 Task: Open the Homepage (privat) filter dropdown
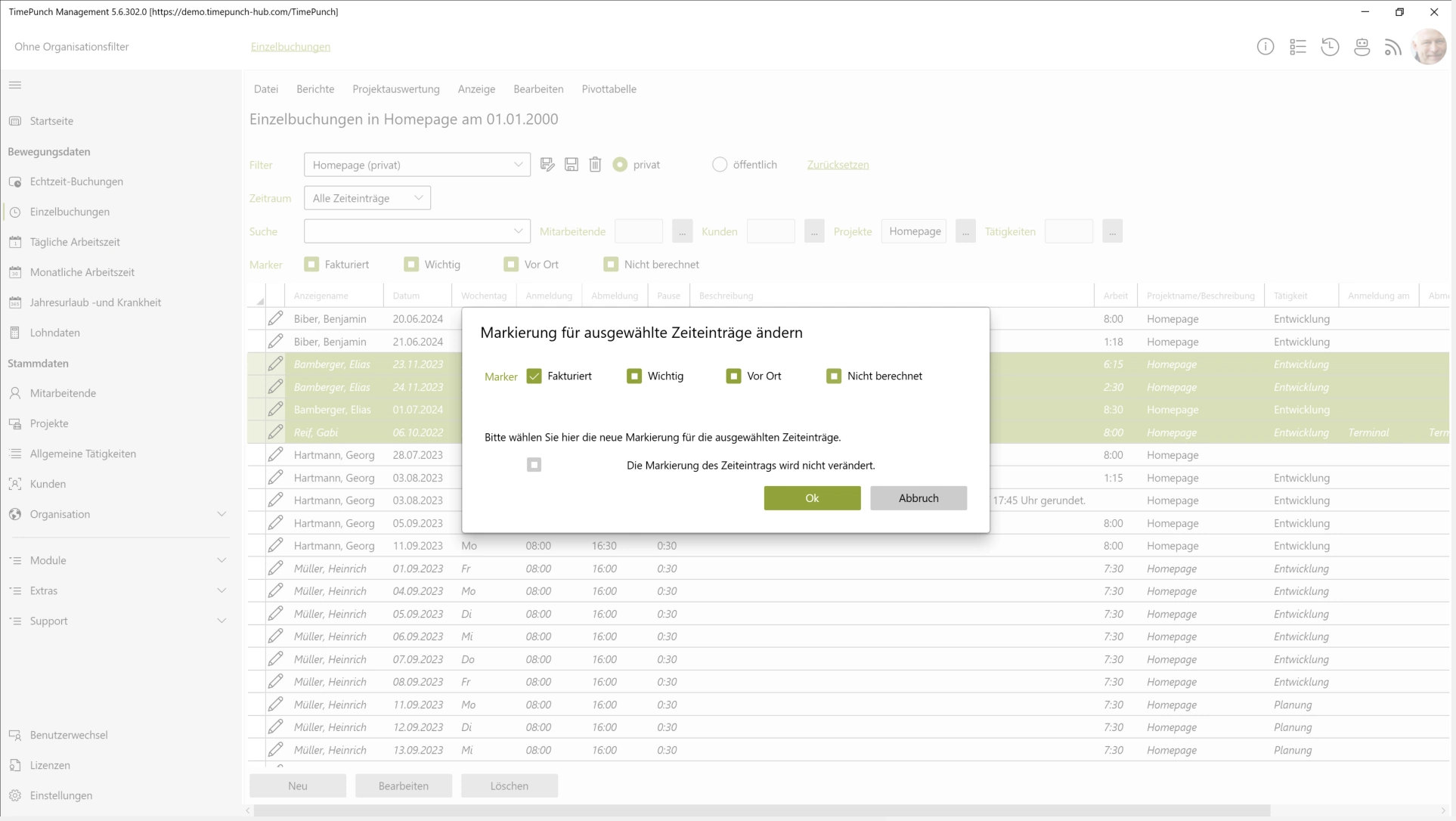pos(417,165)
